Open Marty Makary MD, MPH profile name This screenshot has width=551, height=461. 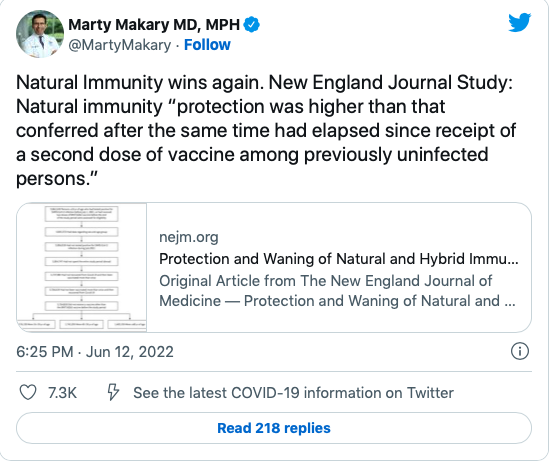(x=154, y=25)
